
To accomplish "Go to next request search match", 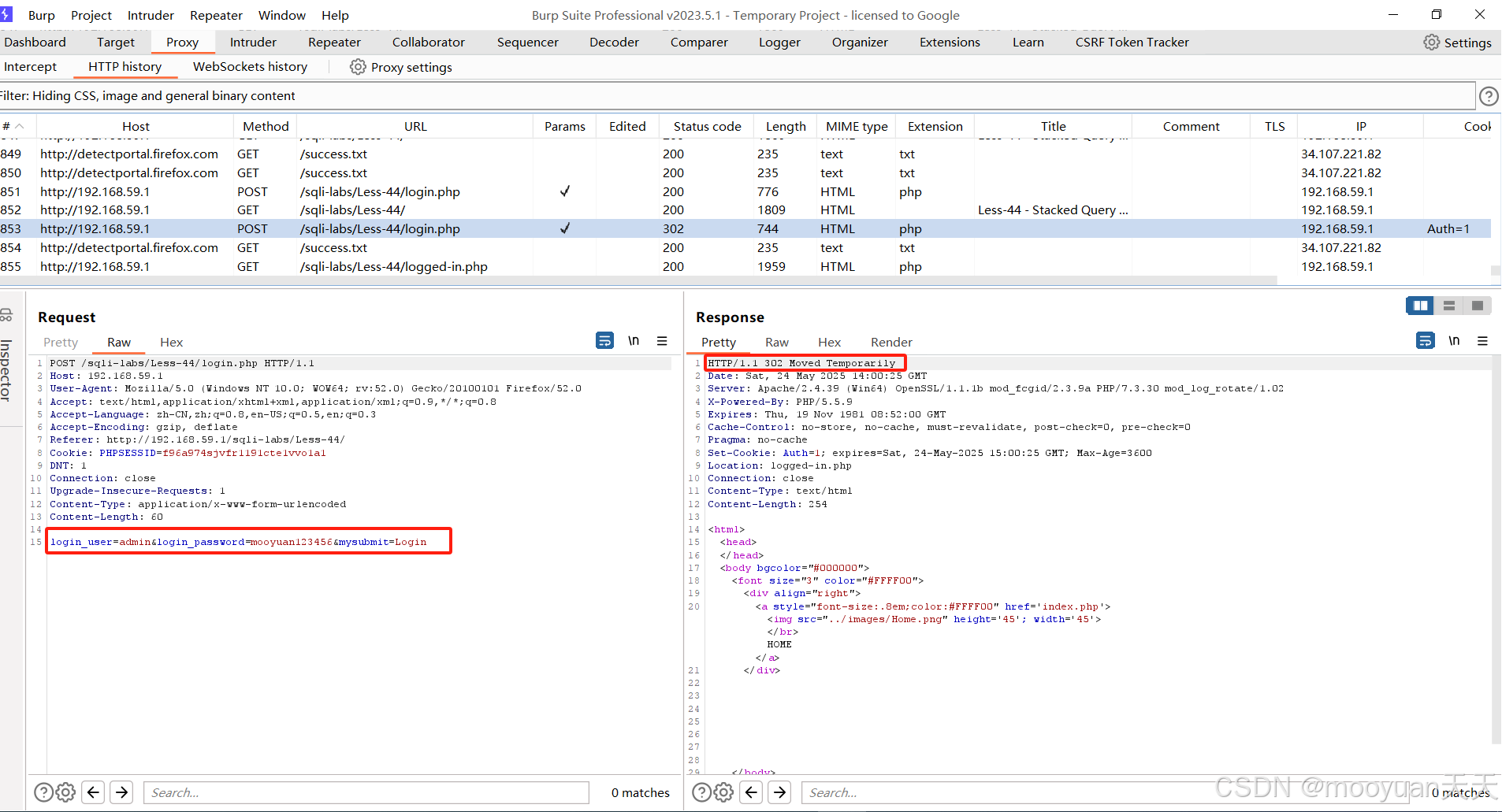I will [x=121, y=792].
